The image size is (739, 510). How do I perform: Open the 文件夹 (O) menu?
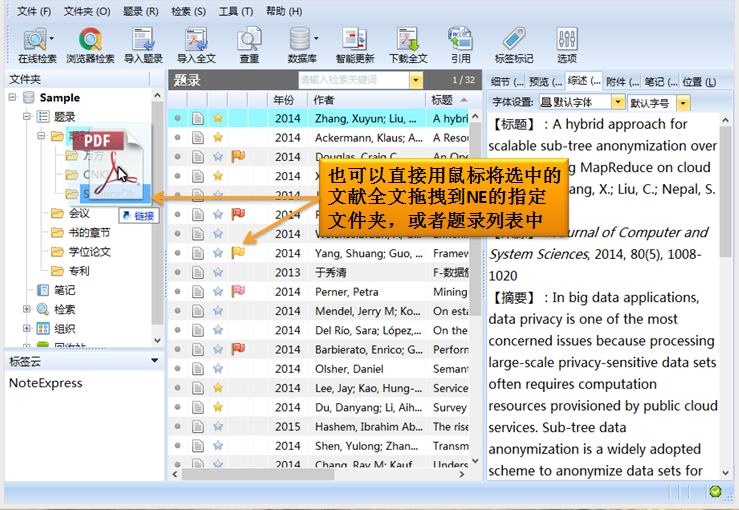tap(87, 11)
